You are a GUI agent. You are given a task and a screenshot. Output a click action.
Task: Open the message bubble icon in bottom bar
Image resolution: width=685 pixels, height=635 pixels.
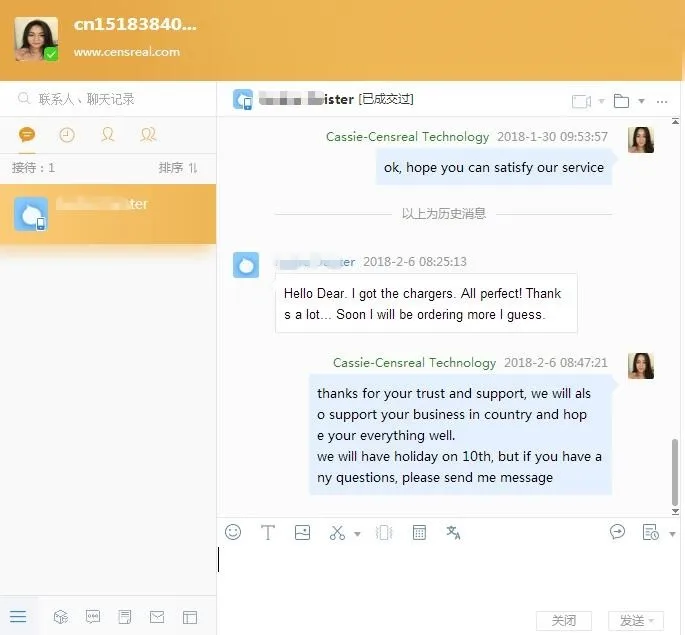click(x=93, y=617)
